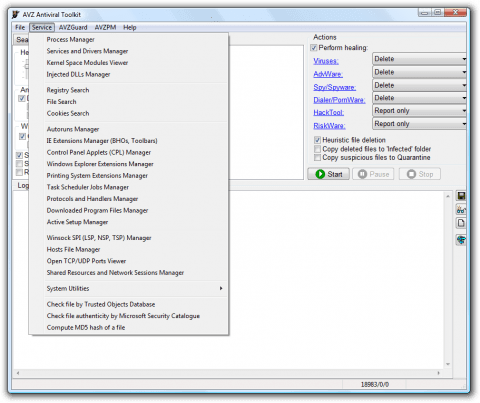Choose Process Manager from menu

(x=129, y=40)
